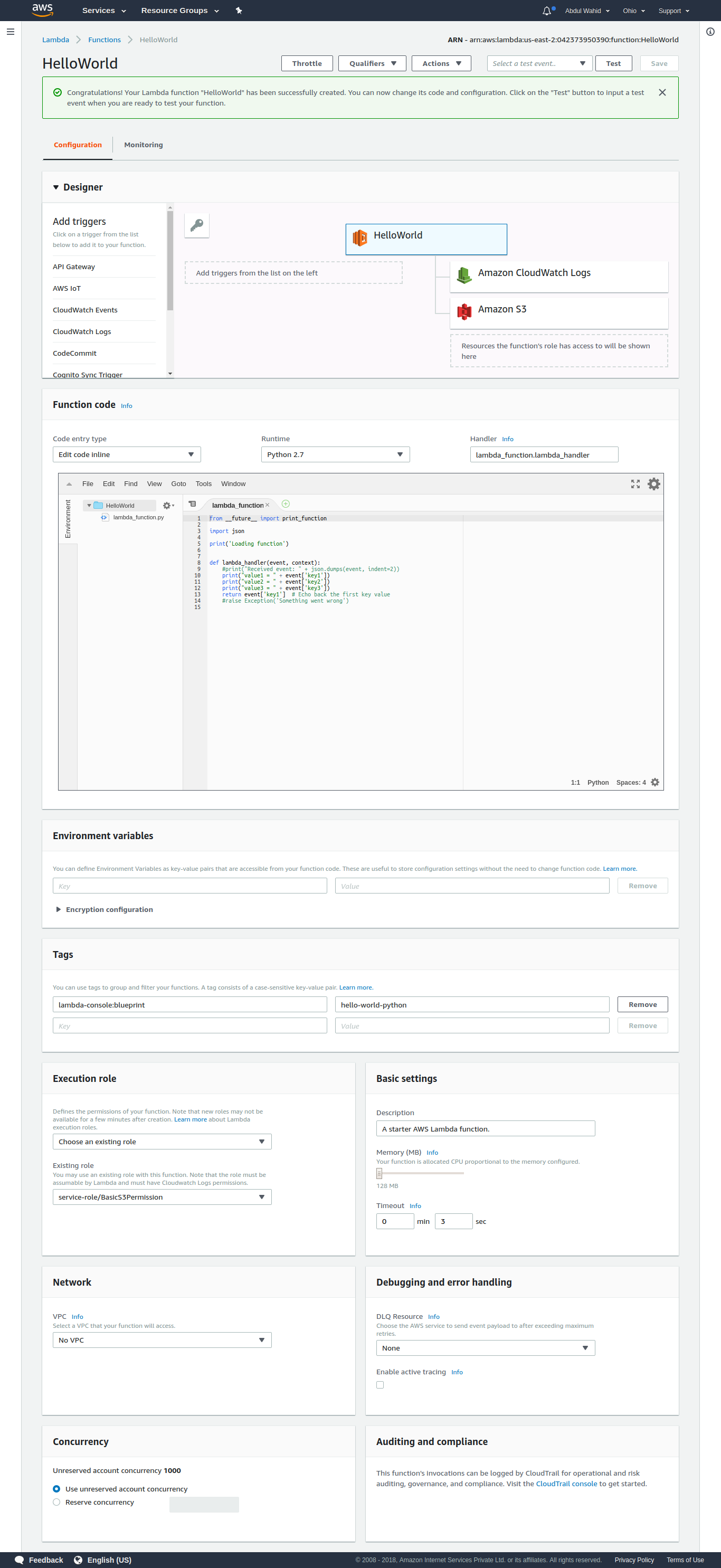Image resolution: width=721 pixels, height=1568 pixels.
Task: Click the key permissions icon
Action: (x=197, y=225)
